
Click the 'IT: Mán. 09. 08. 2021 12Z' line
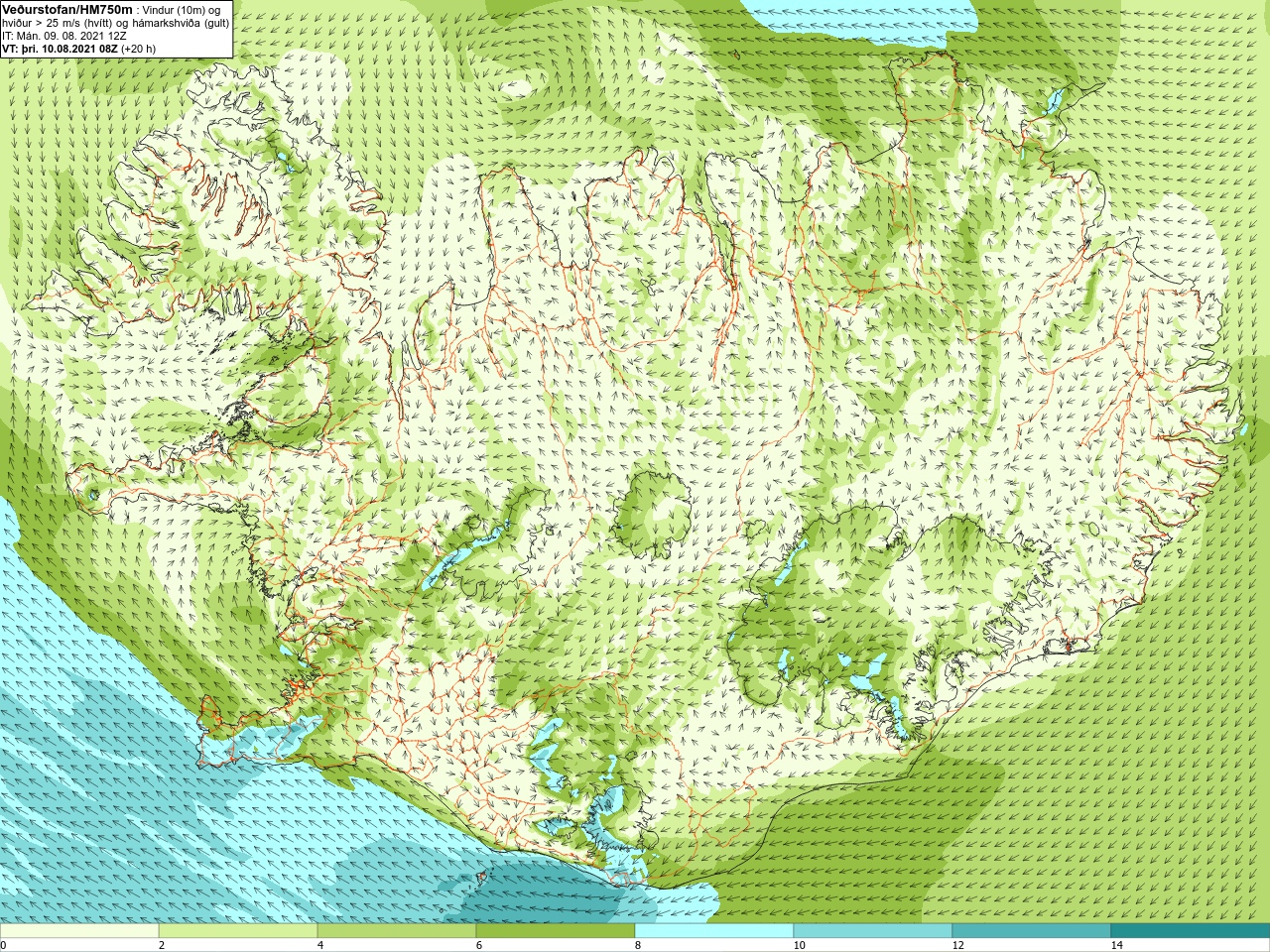(64, 36)
